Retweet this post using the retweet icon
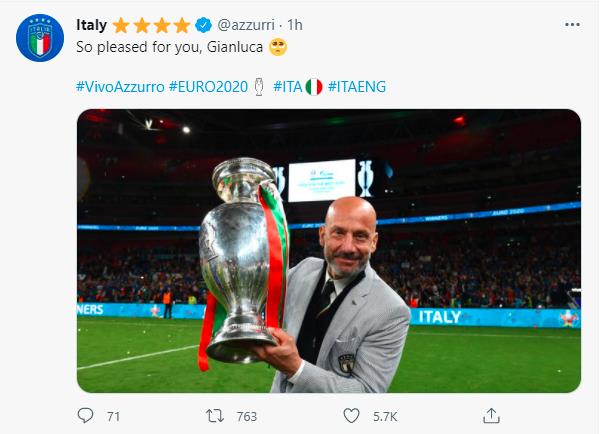 tap(215, 414)
